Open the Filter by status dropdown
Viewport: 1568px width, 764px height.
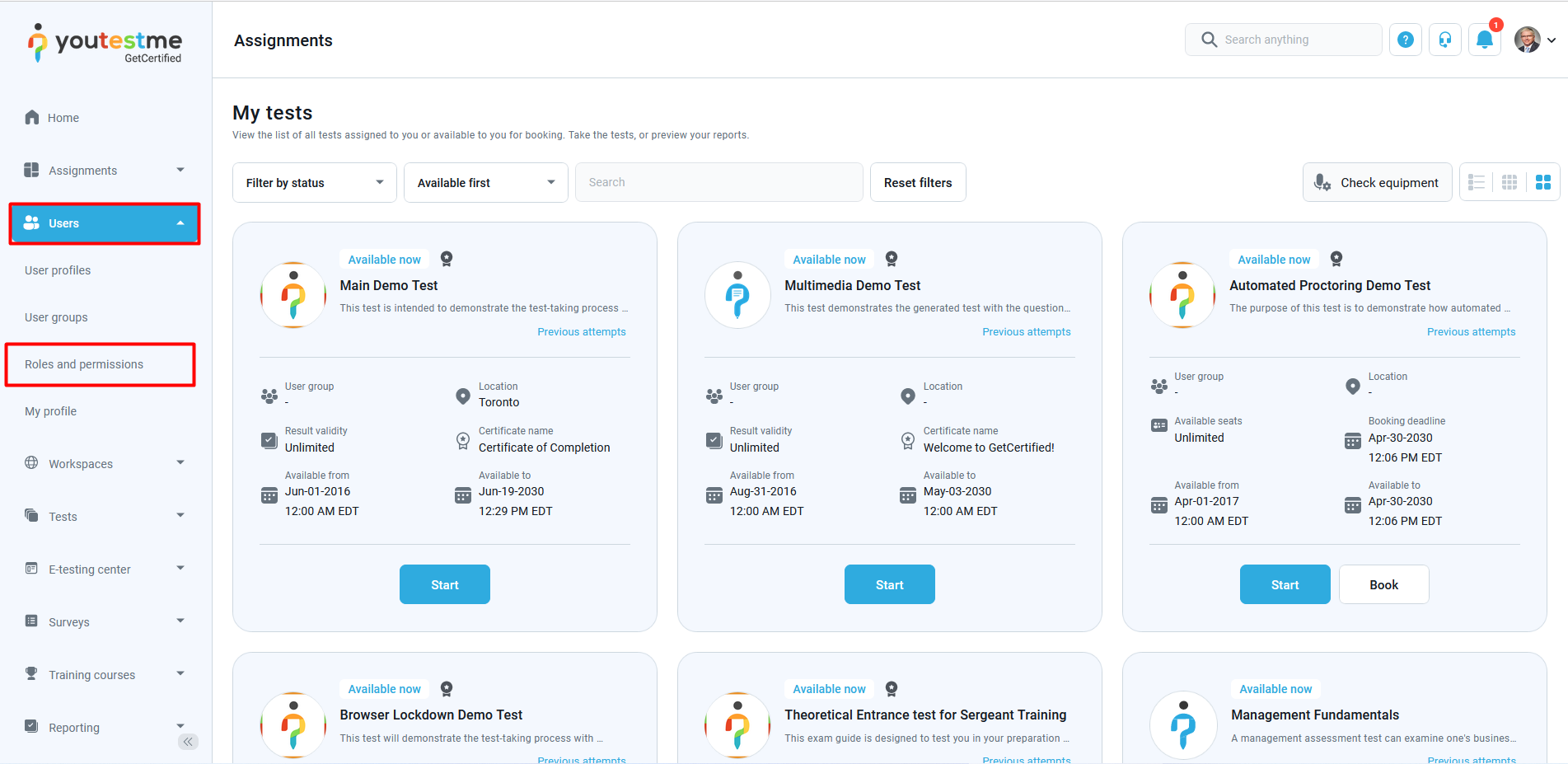(314, 182)
